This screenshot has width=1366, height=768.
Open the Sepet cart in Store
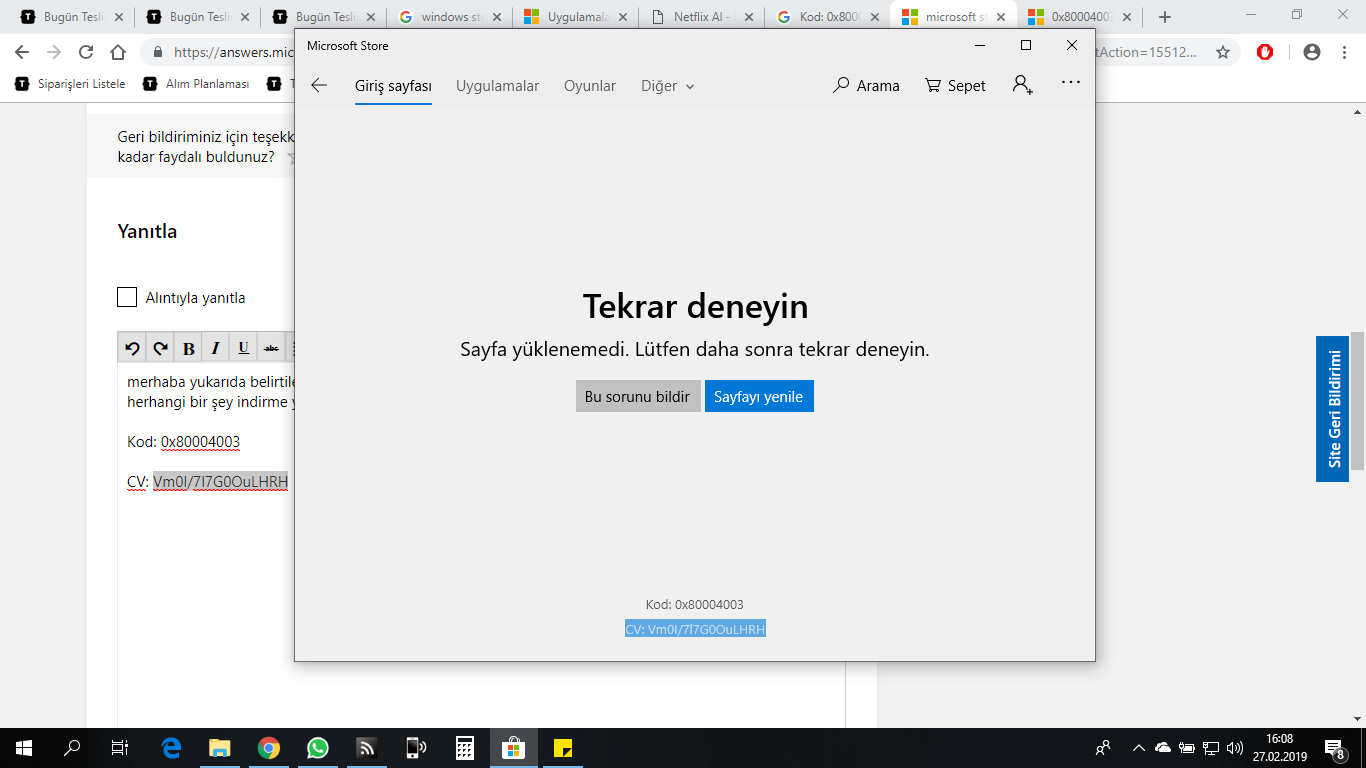[x=955, y=86]
